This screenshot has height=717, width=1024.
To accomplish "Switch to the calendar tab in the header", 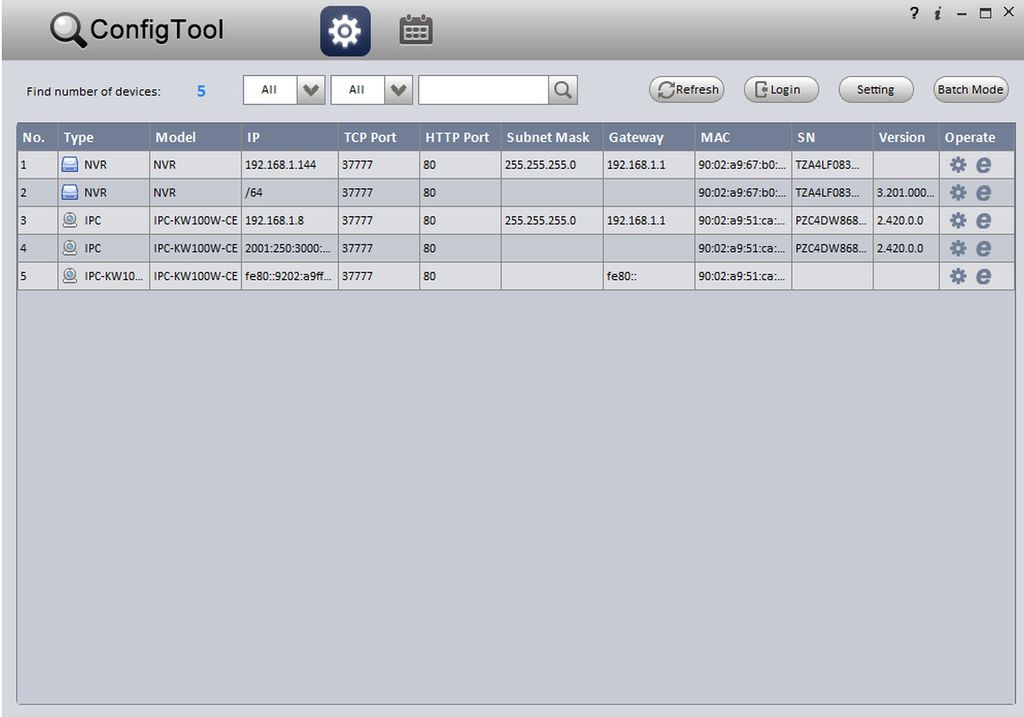I will 415,30.
